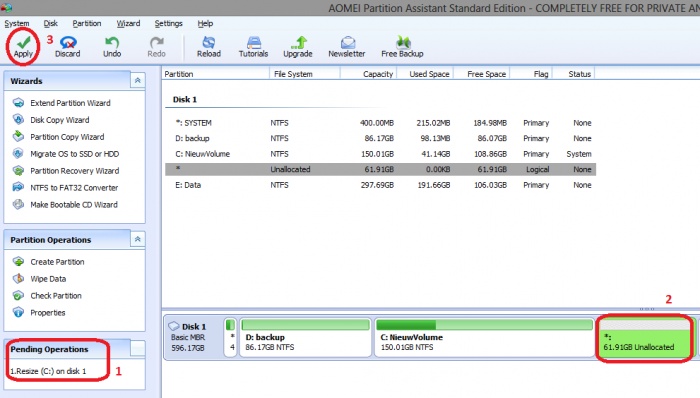Undo the last operation
The height and width of the screenshot is (398, 700).
pyautogui.click(x=112, y=47)
